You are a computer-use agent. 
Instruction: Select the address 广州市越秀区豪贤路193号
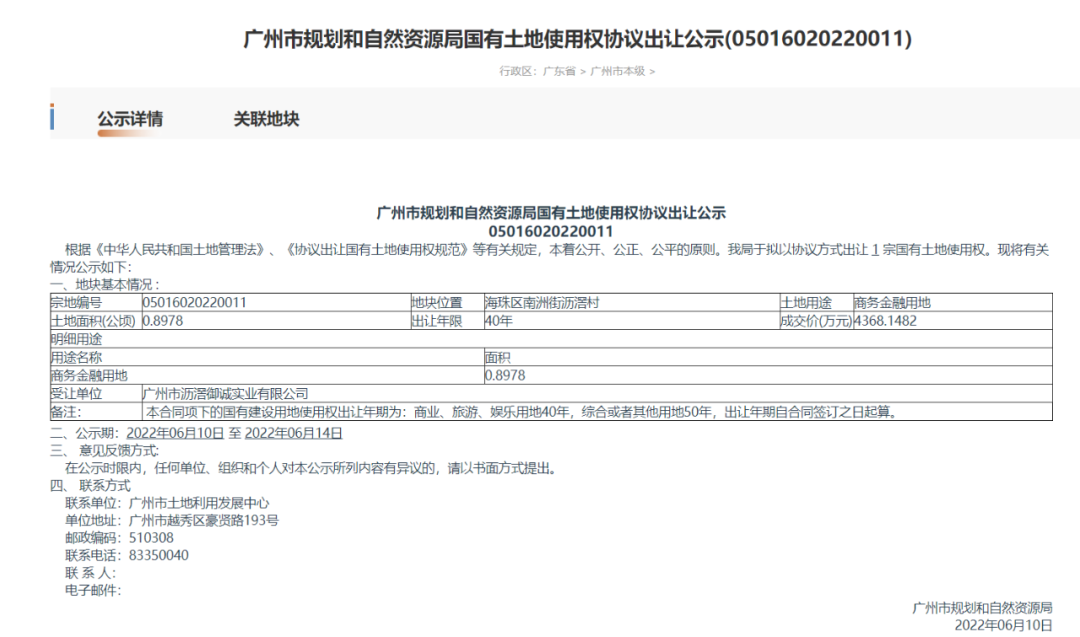[204, 521]
